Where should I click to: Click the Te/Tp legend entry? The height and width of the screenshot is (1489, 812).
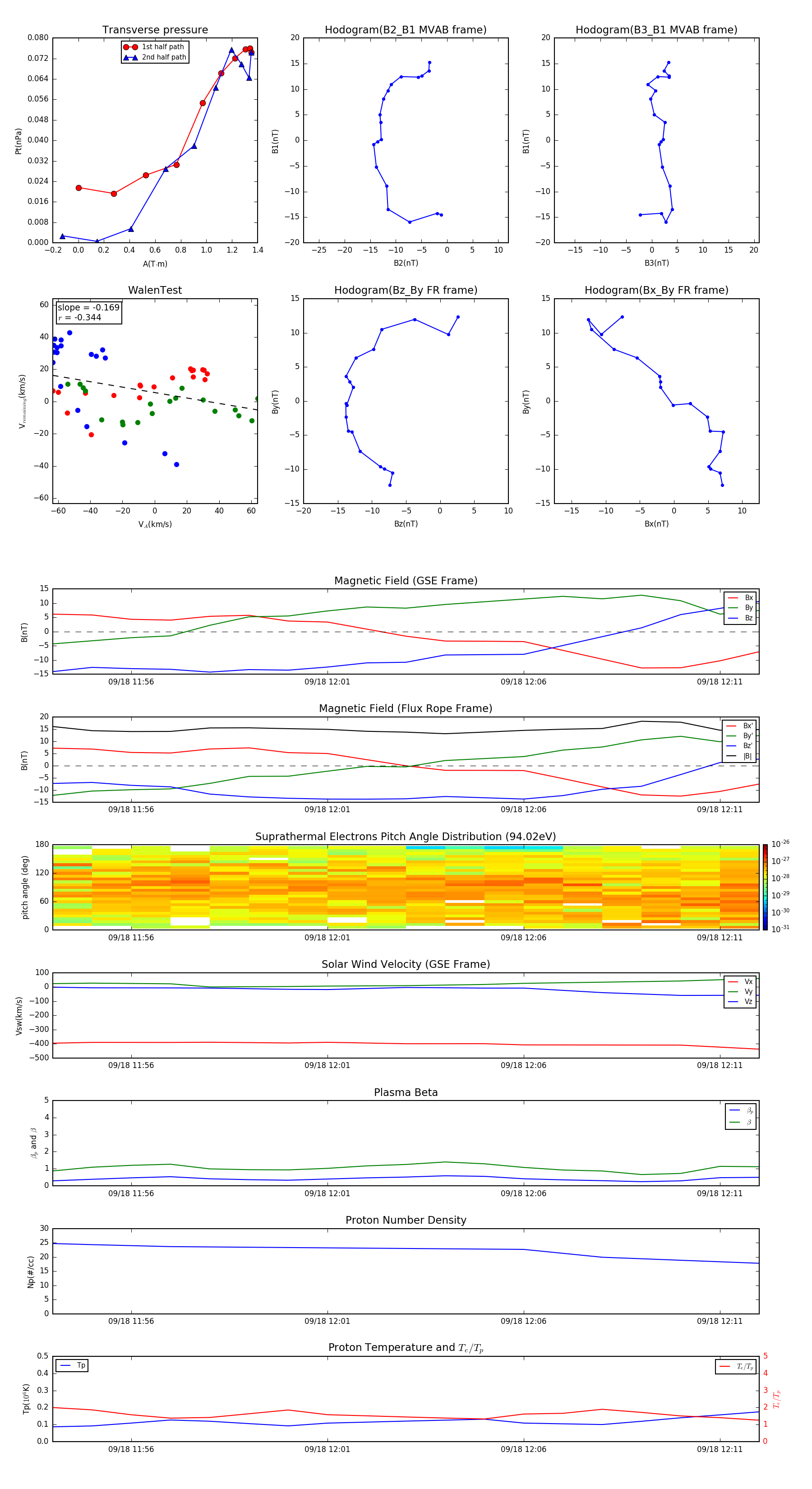point(736,1366)
